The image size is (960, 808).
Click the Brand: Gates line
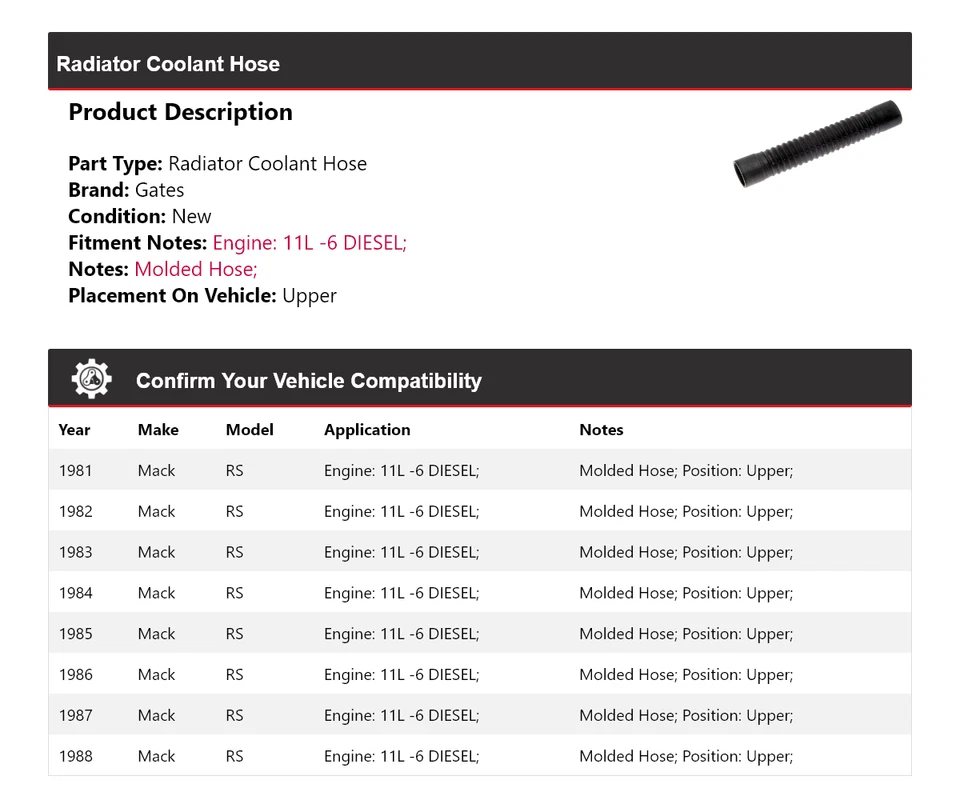tap(126, 190)
